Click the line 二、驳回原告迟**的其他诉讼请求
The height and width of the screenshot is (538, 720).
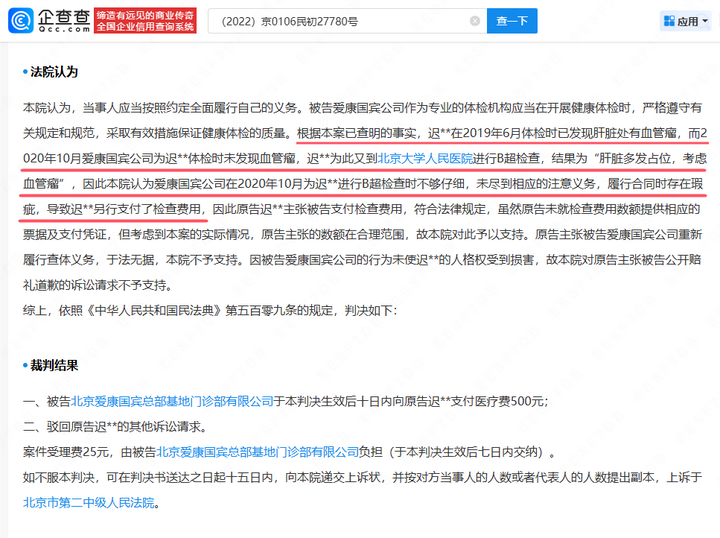click(115, 427)
